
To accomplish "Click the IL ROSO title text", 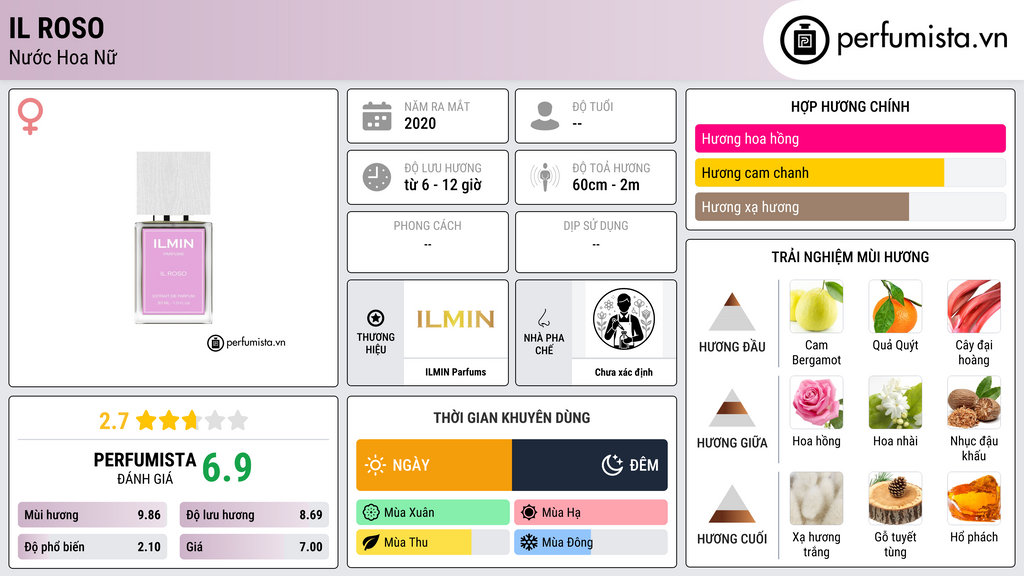I will pyautogui.click(x=56, y=28).
